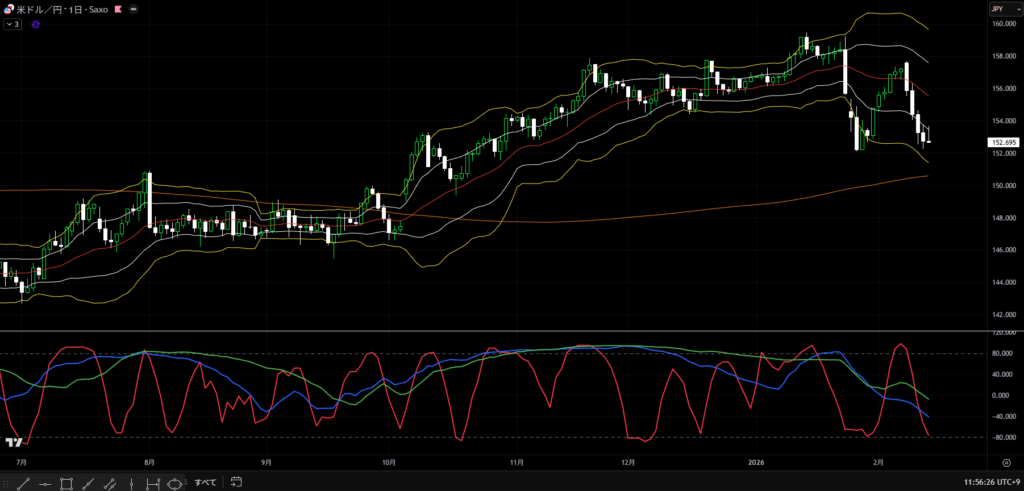This screenshot has width=1024, height=491.
Task: Select the trend line drawing tool
Action: click(x=22, y=483)
